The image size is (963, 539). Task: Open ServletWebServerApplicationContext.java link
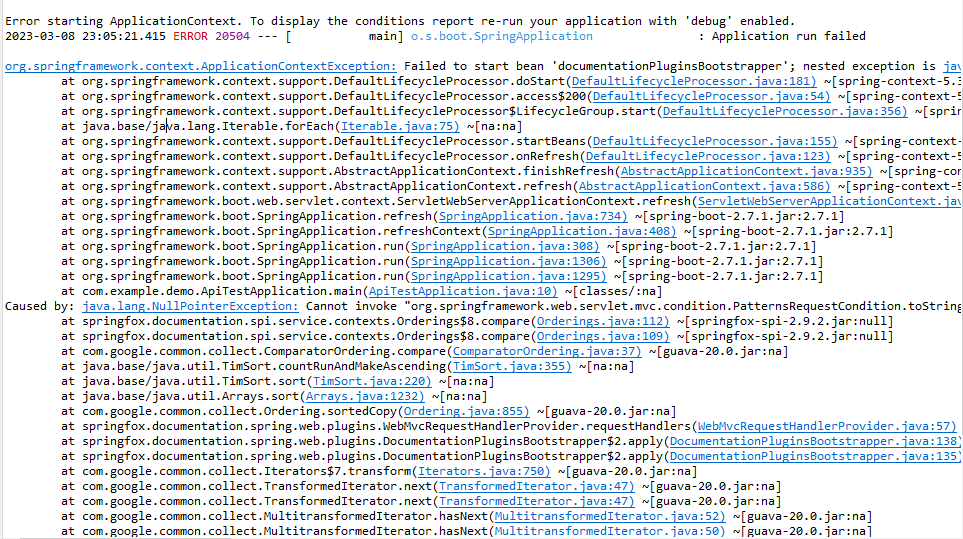coord(830,201)
